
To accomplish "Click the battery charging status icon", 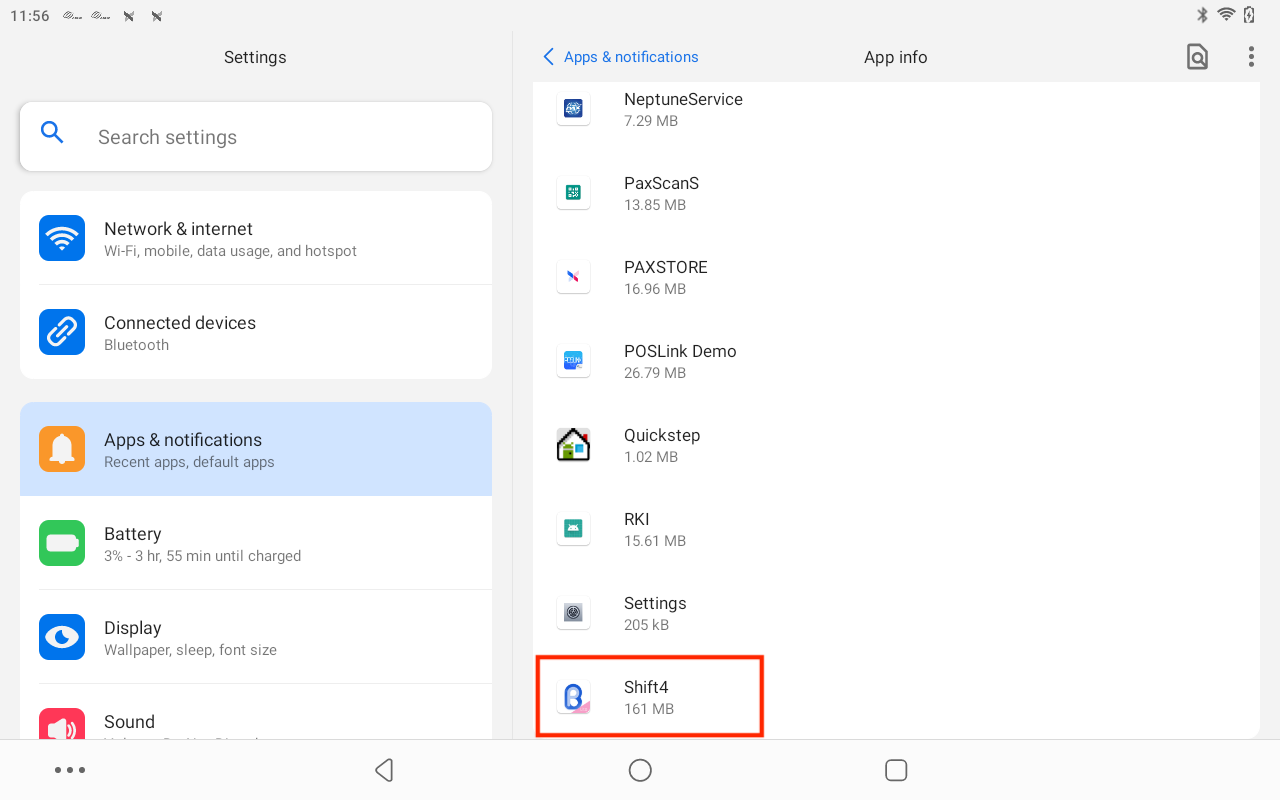I will coord(1249,15).
